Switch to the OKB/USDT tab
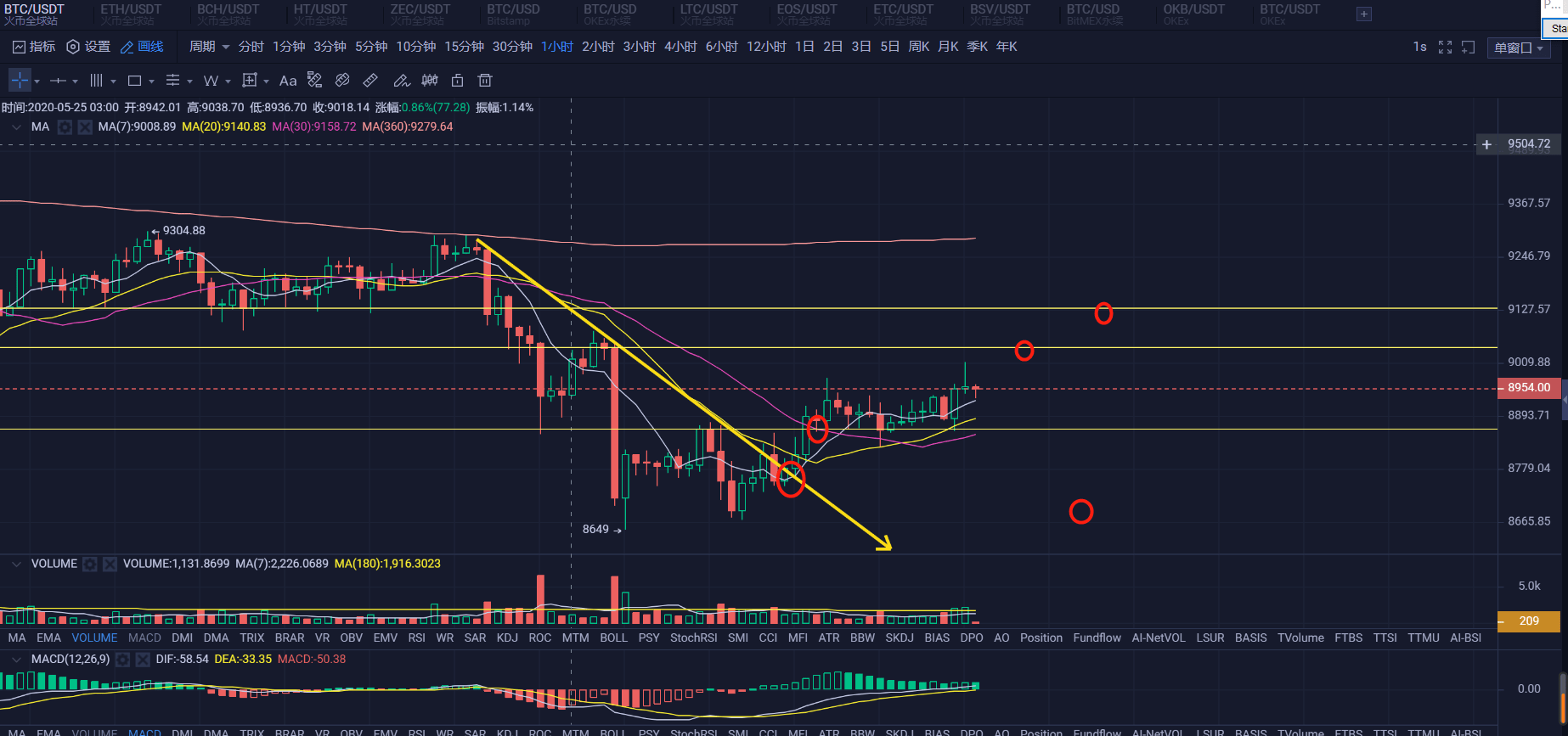The height and width of the screenshot is (736, 1568). tap(1193, 14)
